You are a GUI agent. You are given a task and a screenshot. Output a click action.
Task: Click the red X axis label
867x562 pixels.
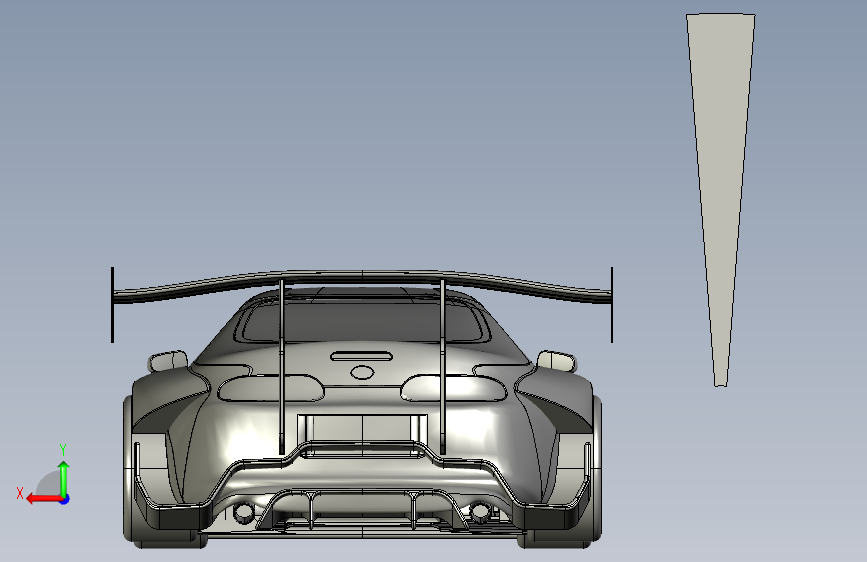(x=20, y=493)
